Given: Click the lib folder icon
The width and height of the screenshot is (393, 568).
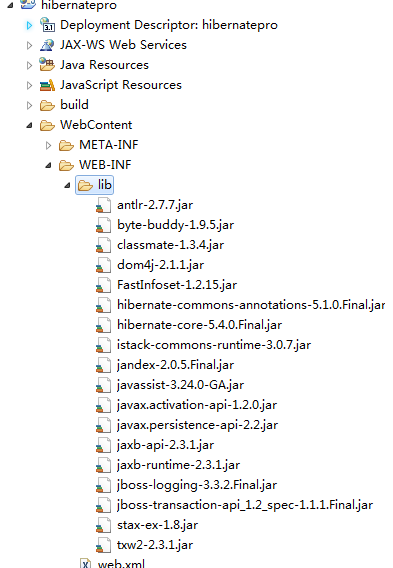Looking at the screenshot, I should point(85,185).
